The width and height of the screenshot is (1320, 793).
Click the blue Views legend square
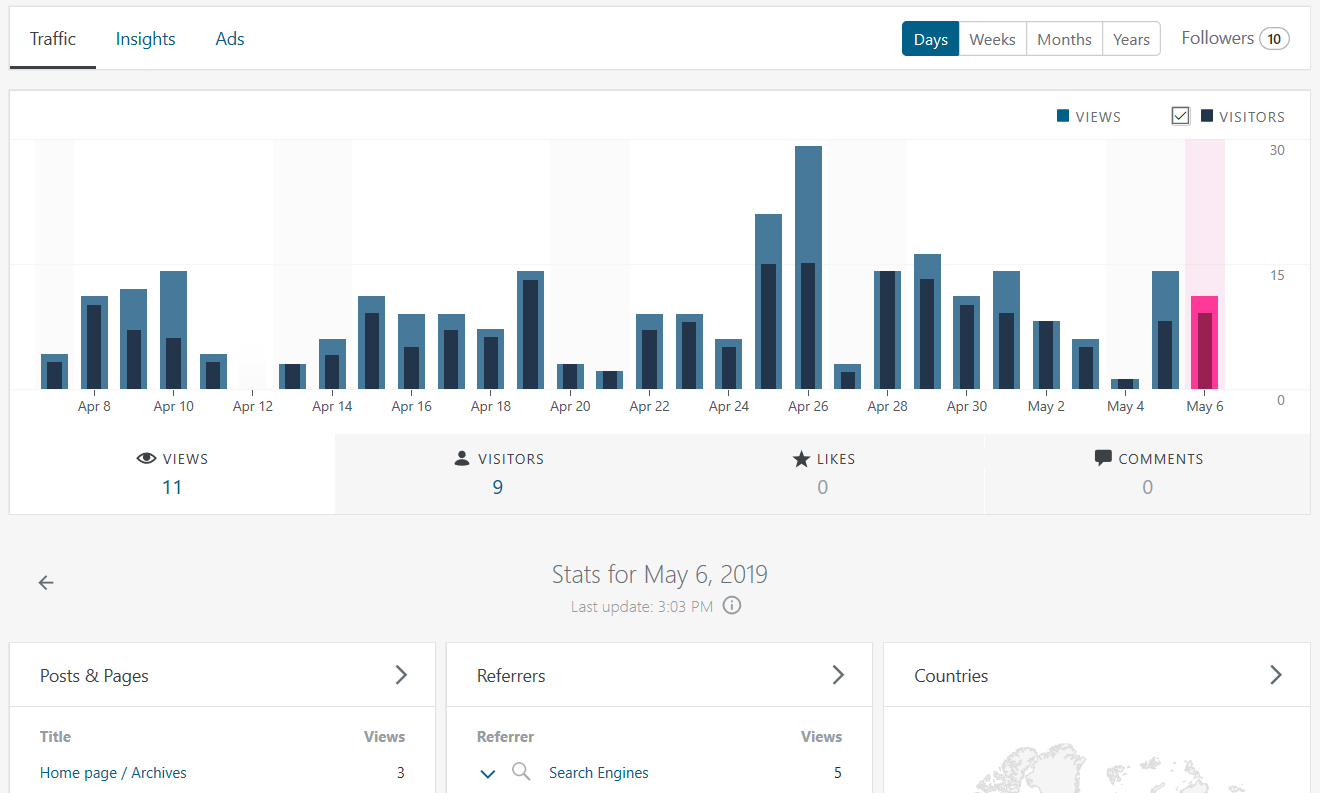pyautogui.click(x=1063, y=116)
